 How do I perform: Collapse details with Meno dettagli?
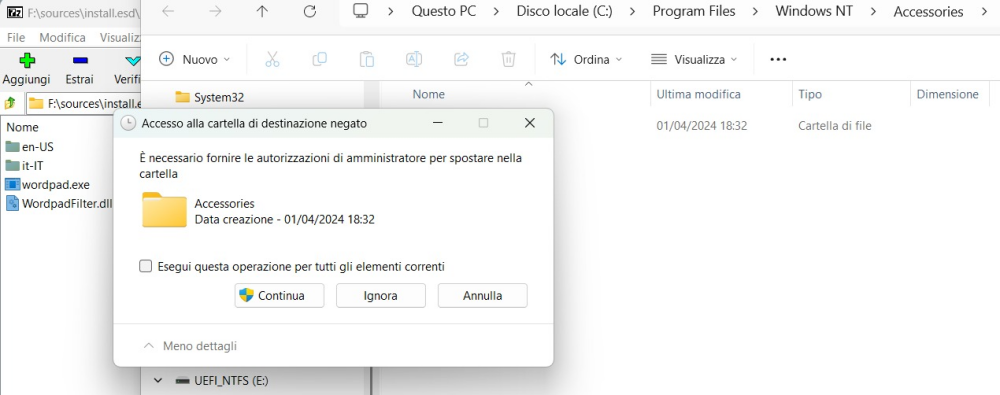point(191,346)
